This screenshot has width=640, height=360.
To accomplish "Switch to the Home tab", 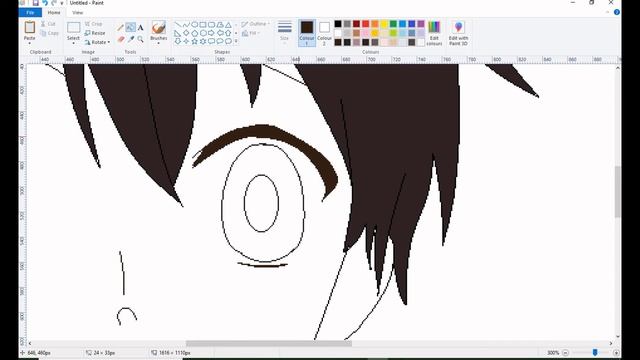I will (x=54, y=13).
